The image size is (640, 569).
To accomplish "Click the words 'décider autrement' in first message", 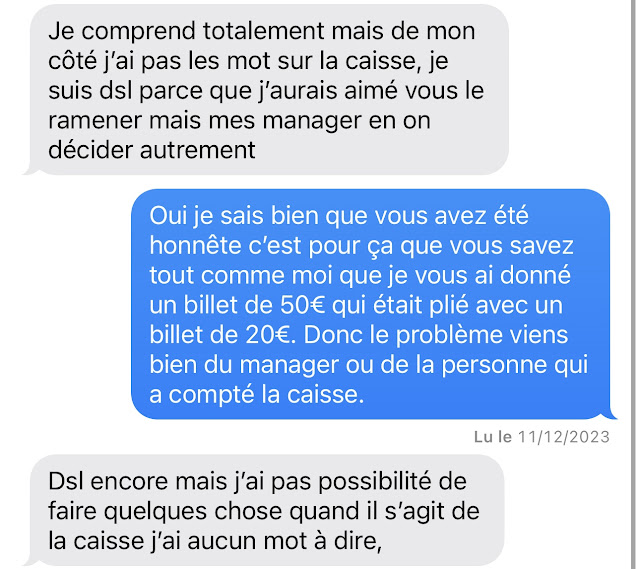I will click(x=152, y=150).
